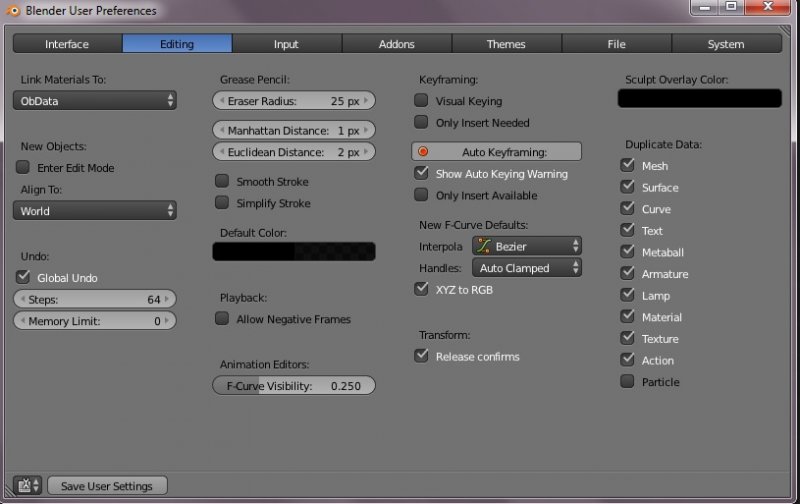Decrease Manhattan Distance with the left arrow

tap(222, 130)
